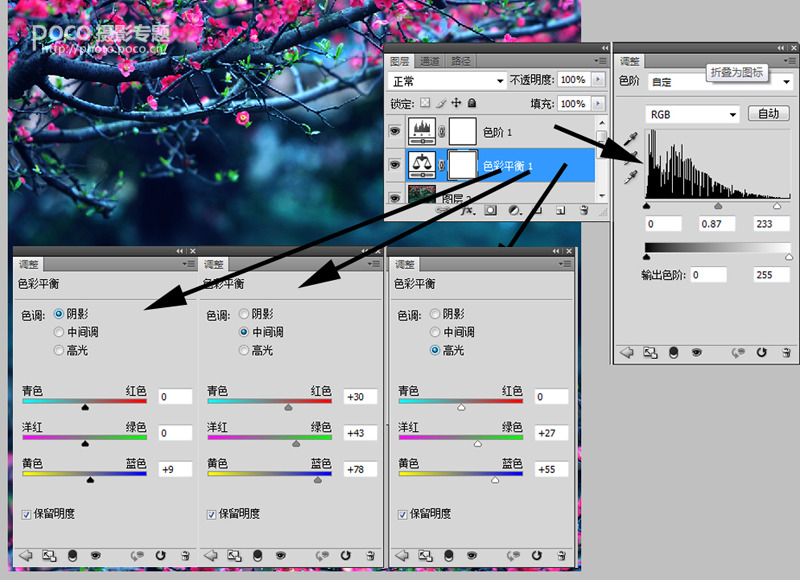Open panel menu of 阴影 color balance panel
Viewport: 800px width, 580px height.
[x=189, y=264]
